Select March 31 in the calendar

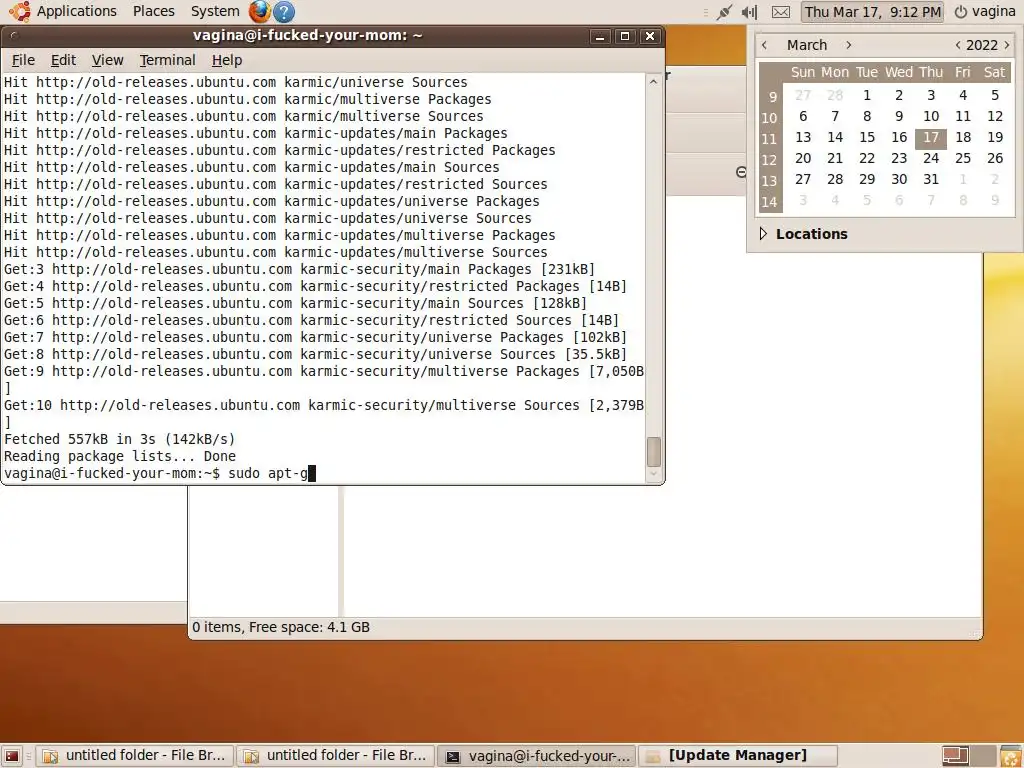[x=931, y=179]
